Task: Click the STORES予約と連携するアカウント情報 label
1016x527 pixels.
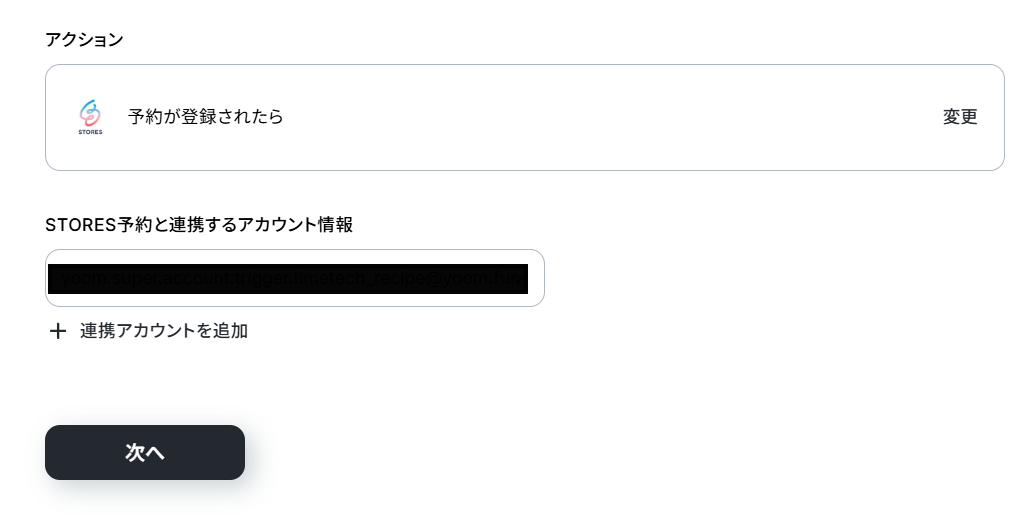Action: point(199,225)
